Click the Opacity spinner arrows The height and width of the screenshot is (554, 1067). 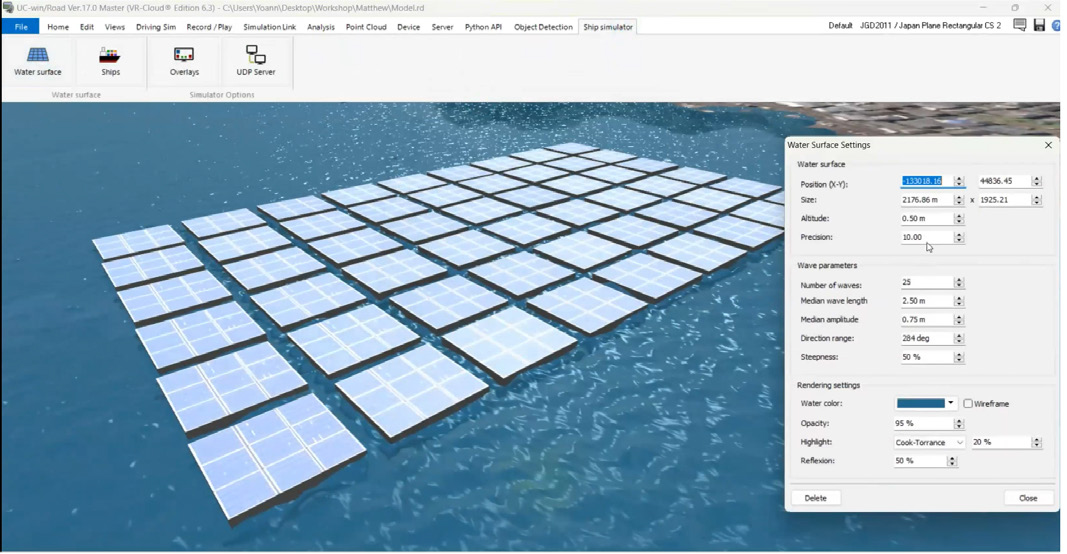[x=959, y=424]
